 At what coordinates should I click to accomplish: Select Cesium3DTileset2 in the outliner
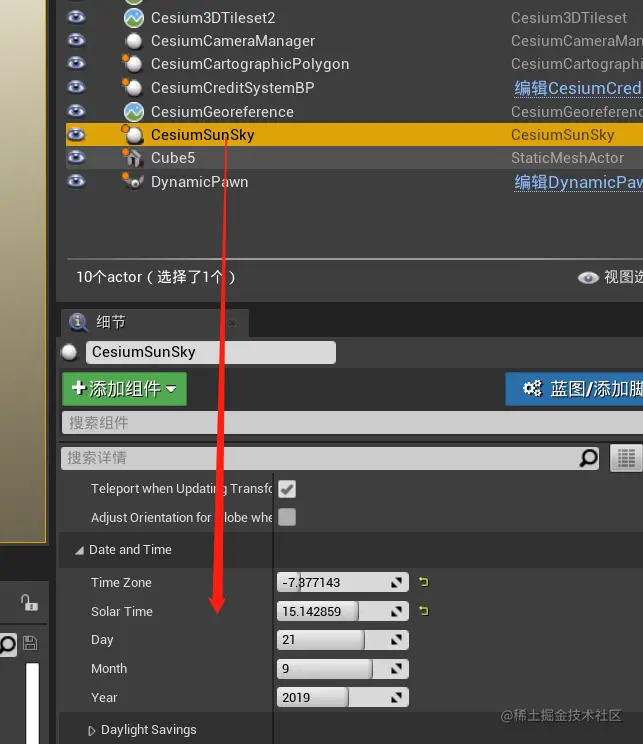click(213, 18)
